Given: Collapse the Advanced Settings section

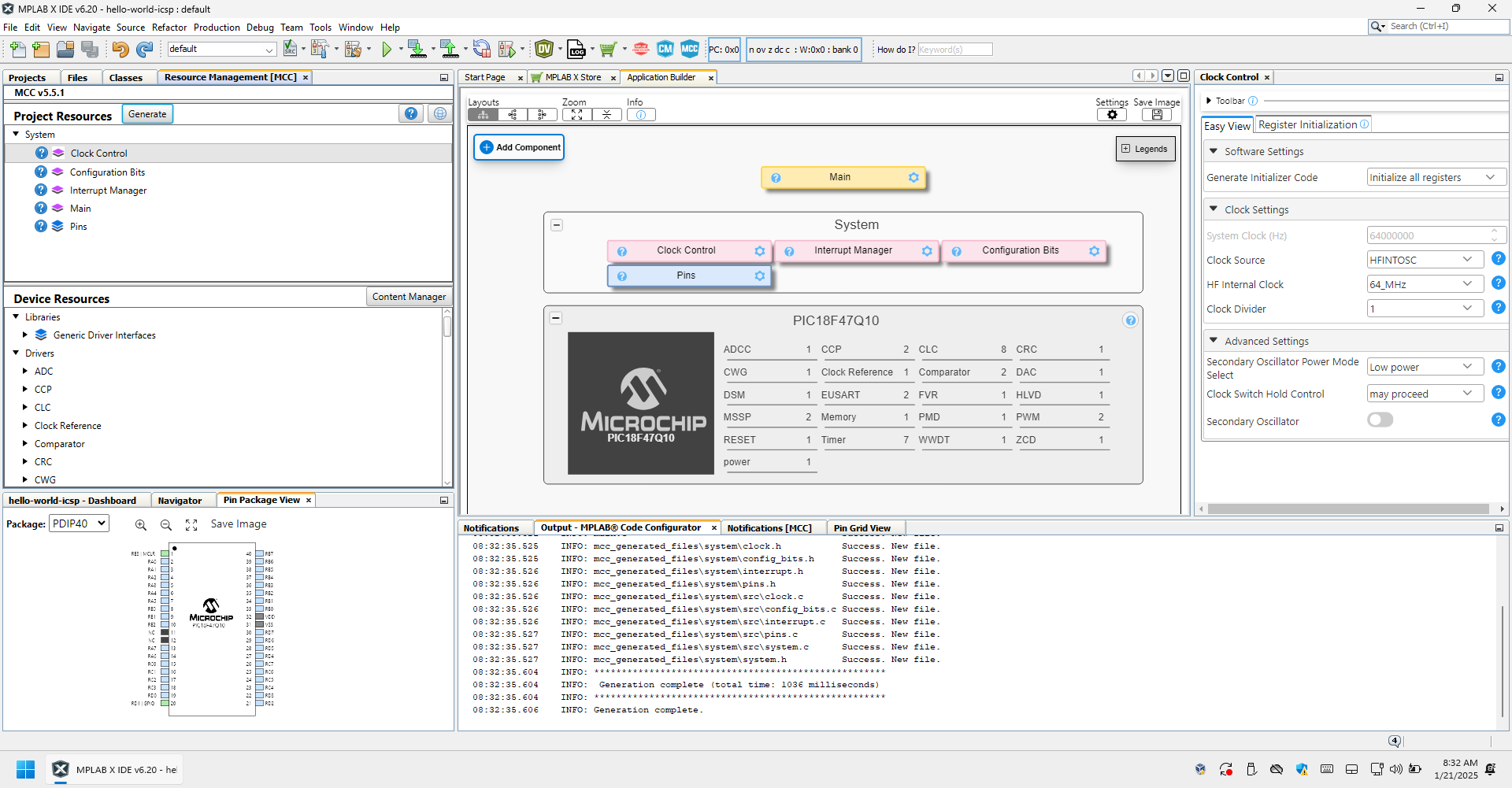Looking at the screenshot, I should click(x=1214, y=341).
